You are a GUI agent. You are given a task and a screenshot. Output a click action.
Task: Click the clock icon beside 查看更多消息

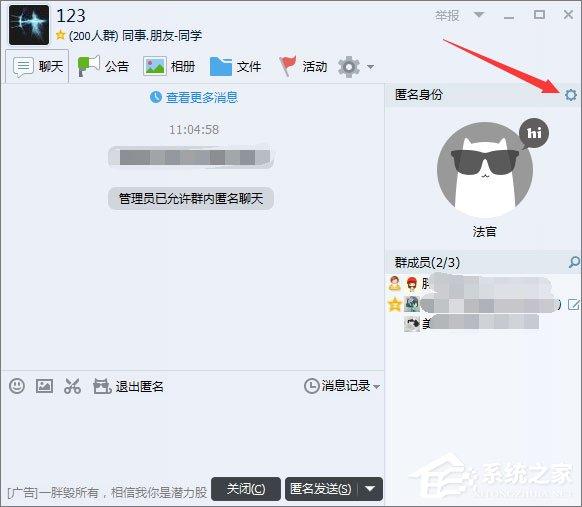pos(156,97)
